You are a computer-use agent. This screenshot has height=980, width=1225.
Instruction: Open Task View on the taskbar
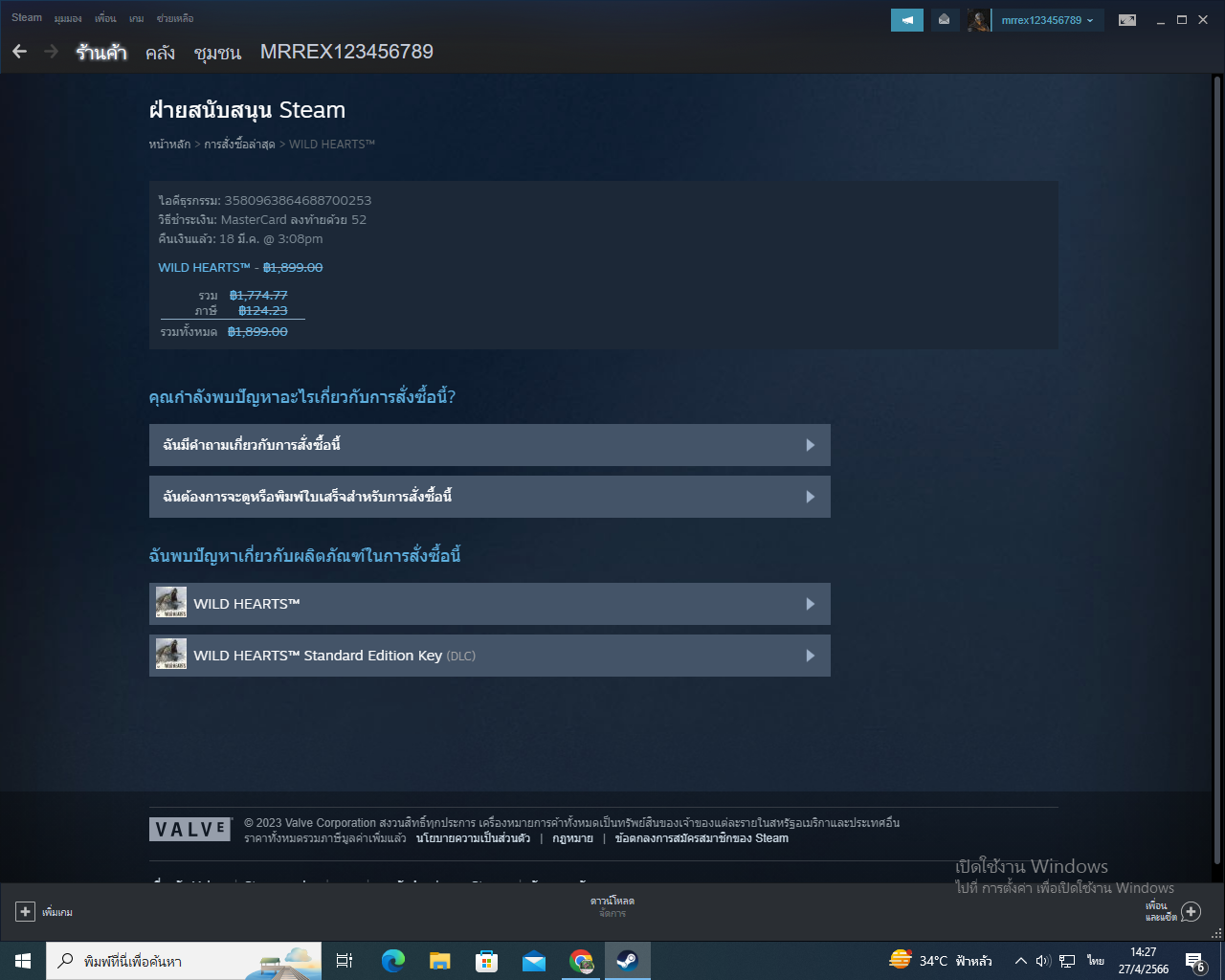[345, 961]
